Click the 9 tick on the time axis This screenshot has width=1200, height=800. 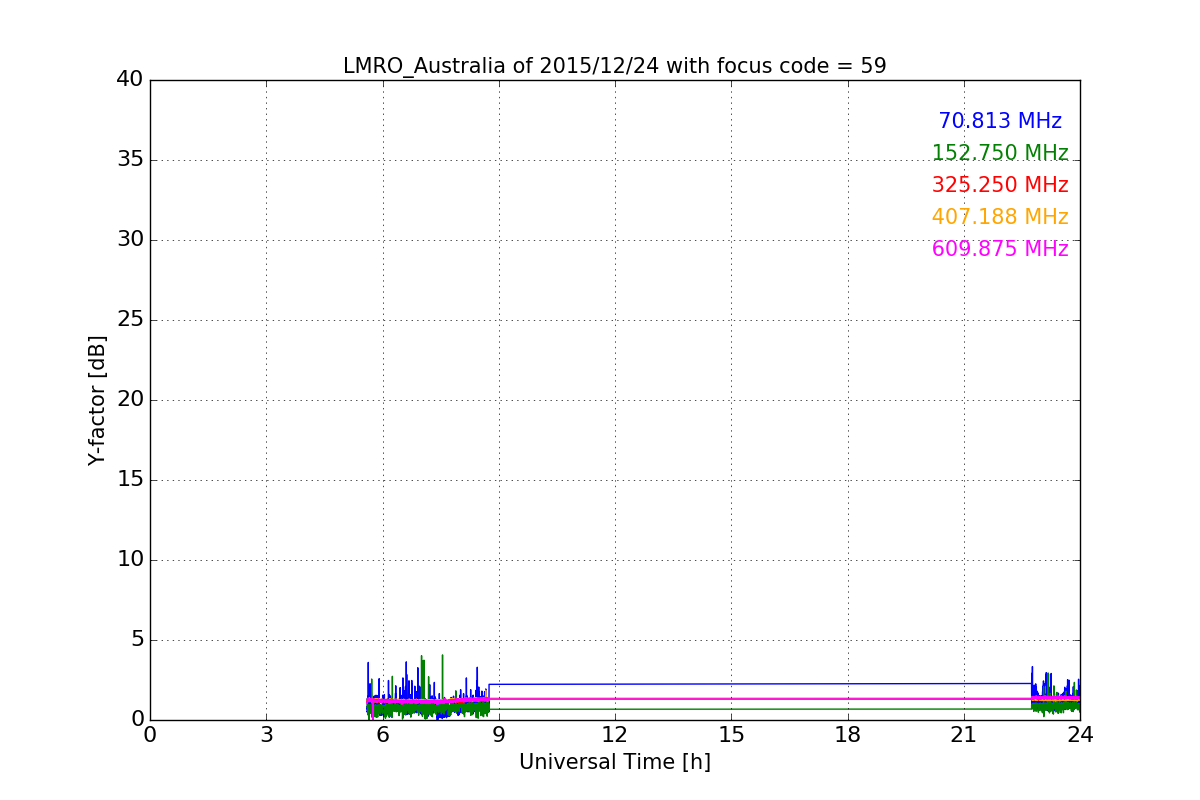(499, 735)
